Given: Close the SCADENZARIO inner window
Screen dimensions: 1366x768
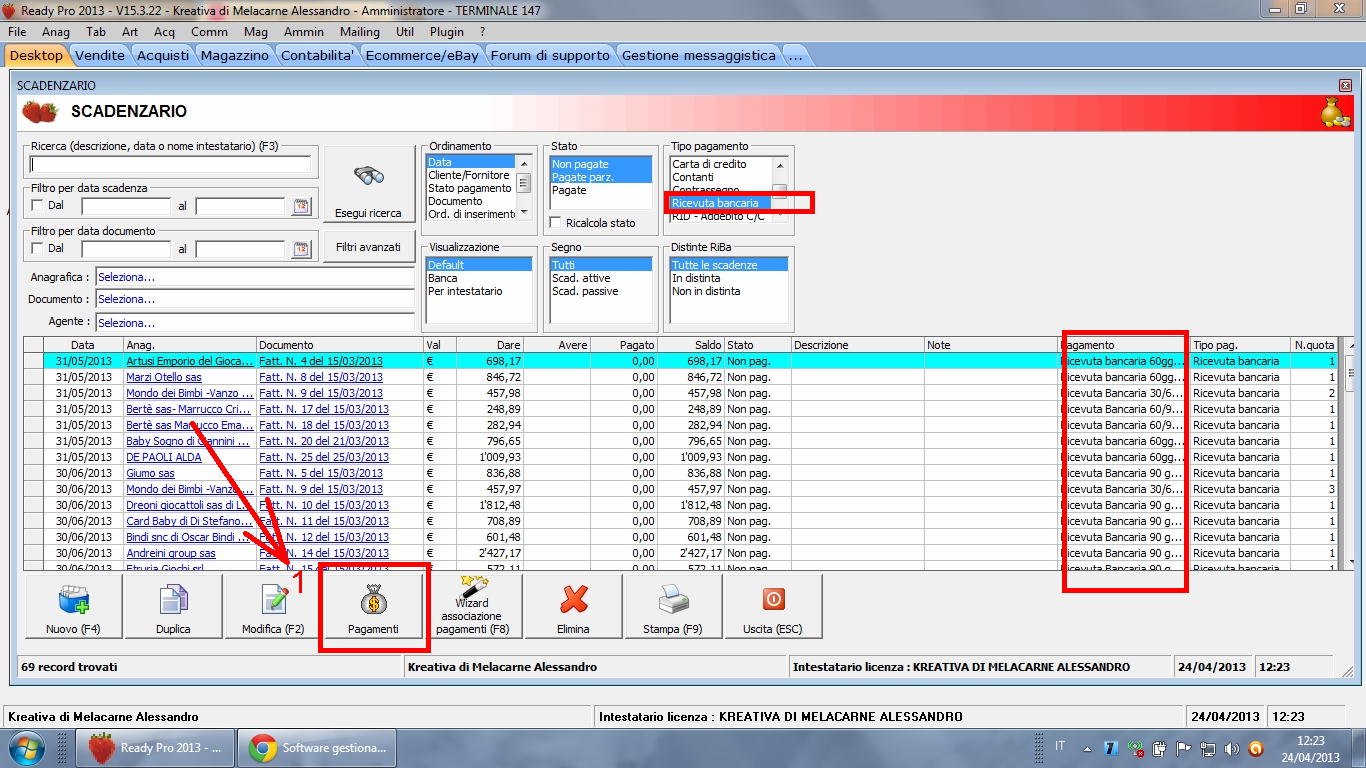Looking at the screenshot, I should 1345,86.
